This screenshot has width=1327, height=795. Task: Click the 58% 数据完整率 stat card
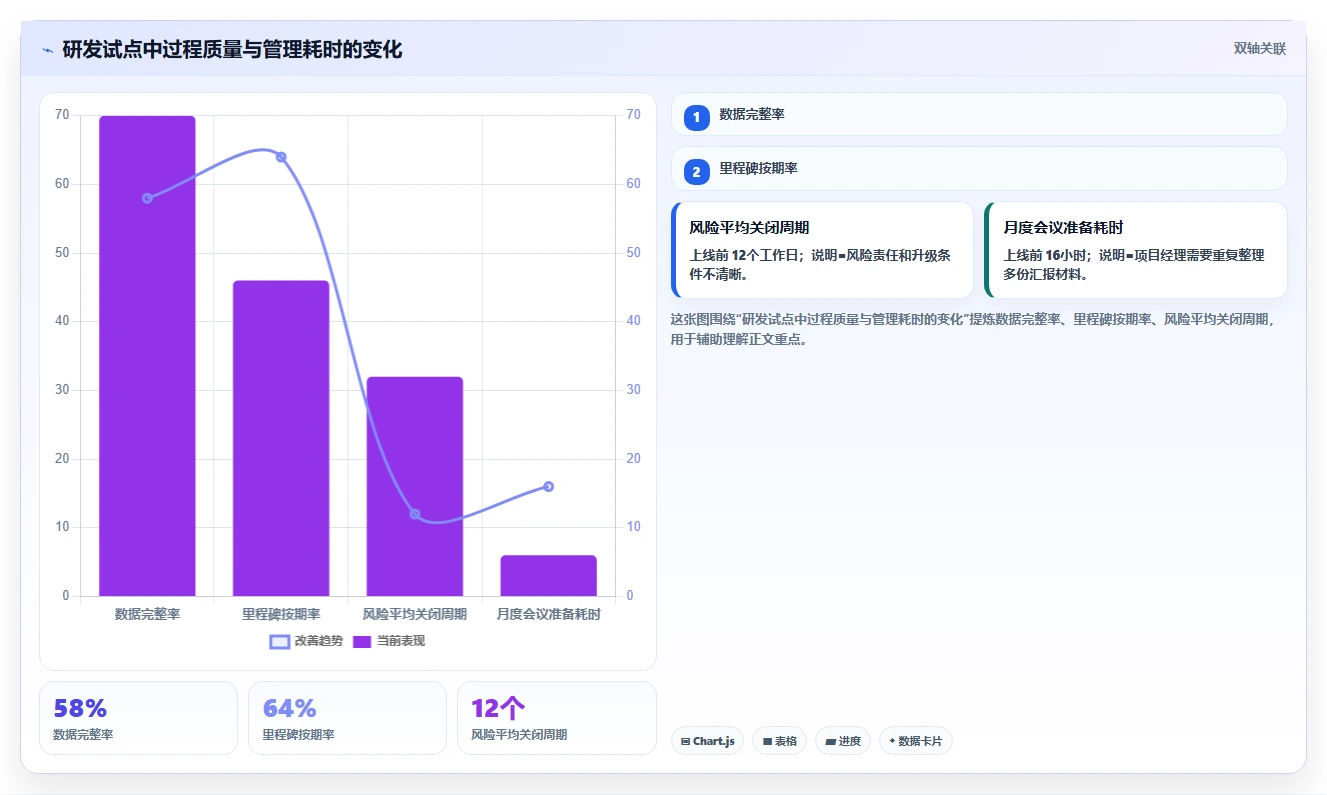click(138, 718)
